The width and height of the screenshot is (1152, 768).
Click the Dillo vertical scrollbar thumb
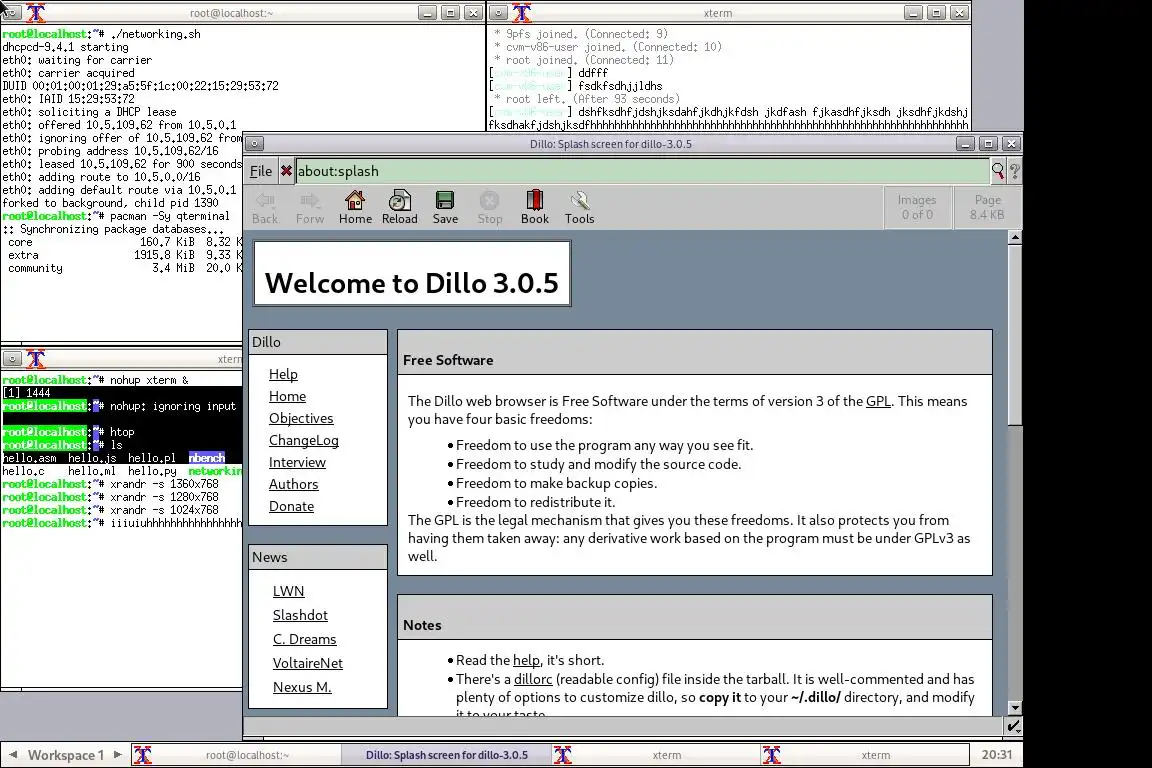[x=1015, y=334]
